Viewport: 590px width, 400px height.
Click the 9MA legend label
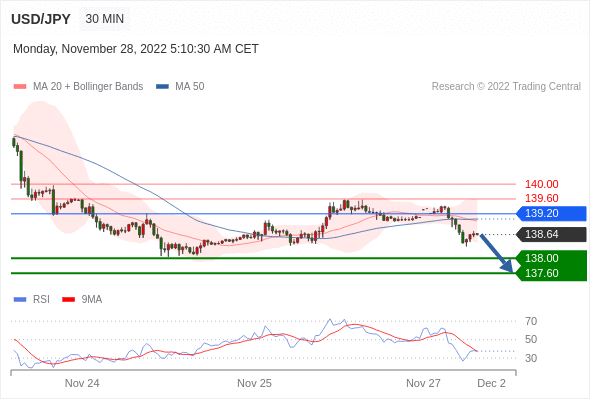92,300
